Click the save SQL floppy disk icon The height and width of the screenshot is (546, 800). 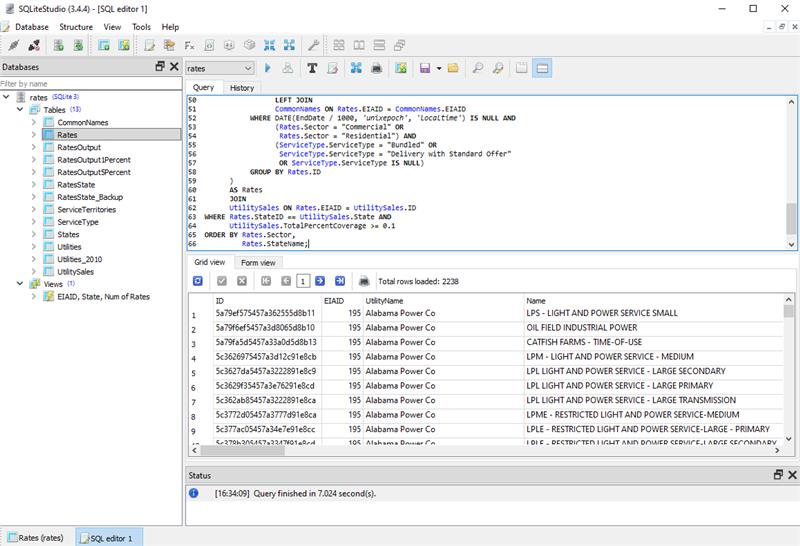(x=425, y=68)
